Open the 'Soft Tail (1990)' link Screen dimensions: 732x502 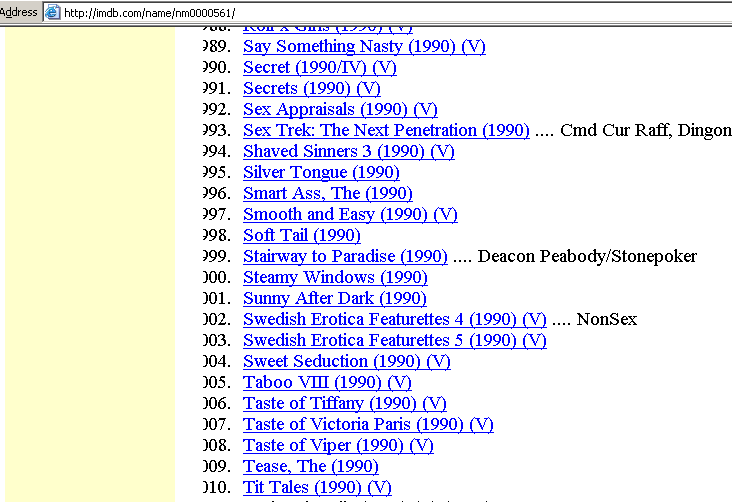[302, 236]
